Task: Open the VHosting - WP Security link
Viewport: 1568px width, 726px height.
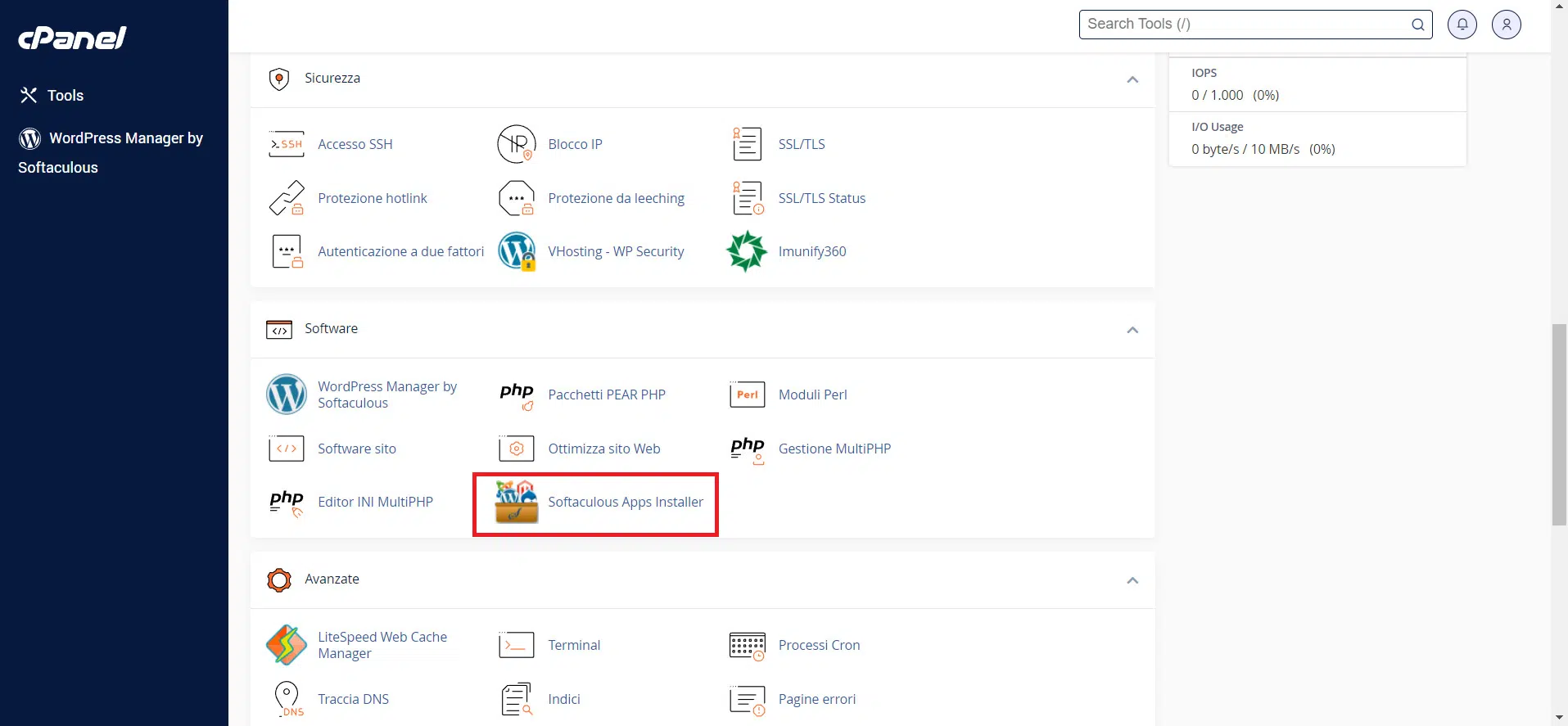Action: tap(616, 251)
